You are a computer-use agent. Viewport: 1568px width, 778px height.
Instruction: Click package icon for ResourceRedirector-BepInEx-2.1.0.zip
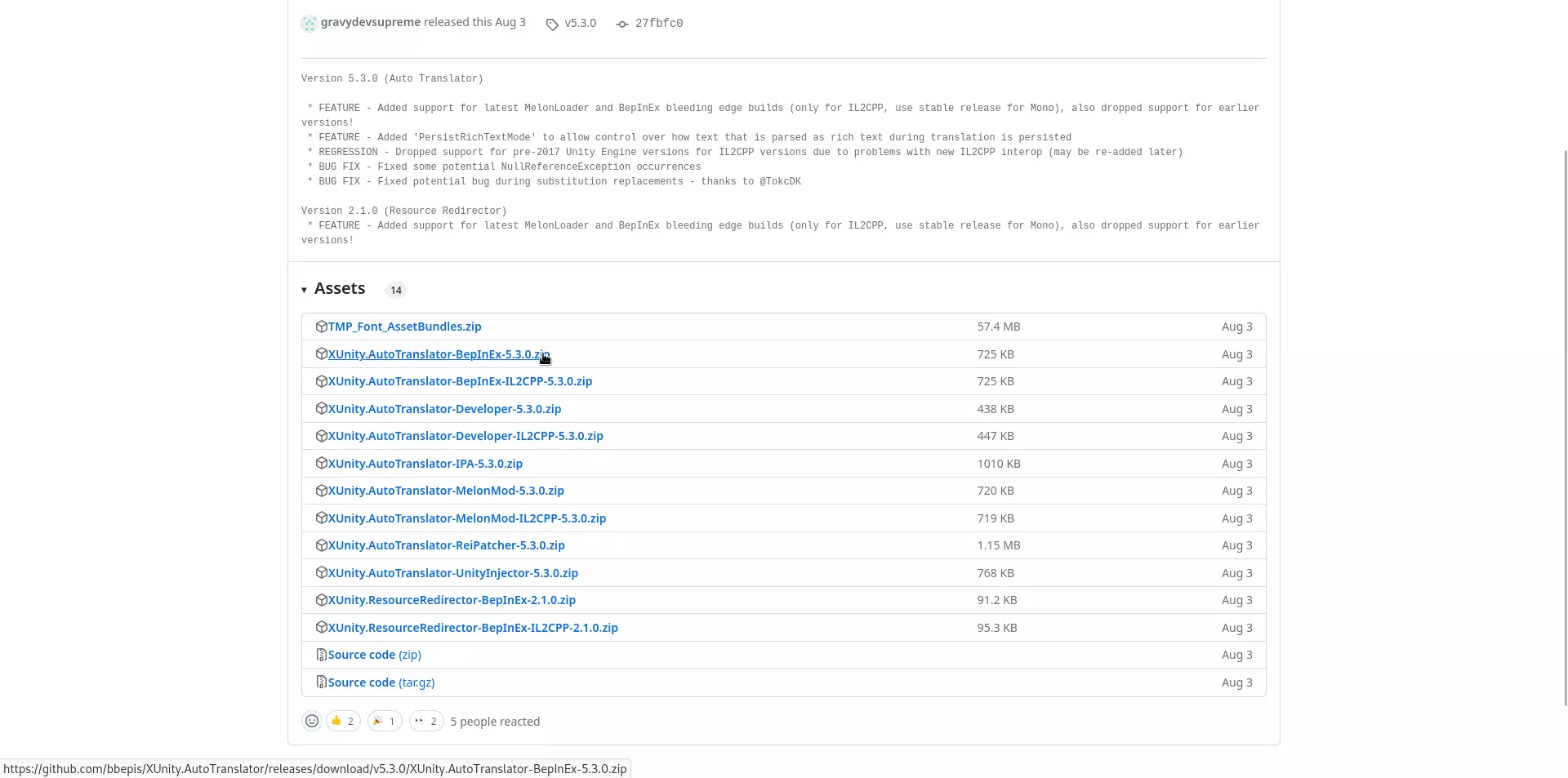(322, 600)
